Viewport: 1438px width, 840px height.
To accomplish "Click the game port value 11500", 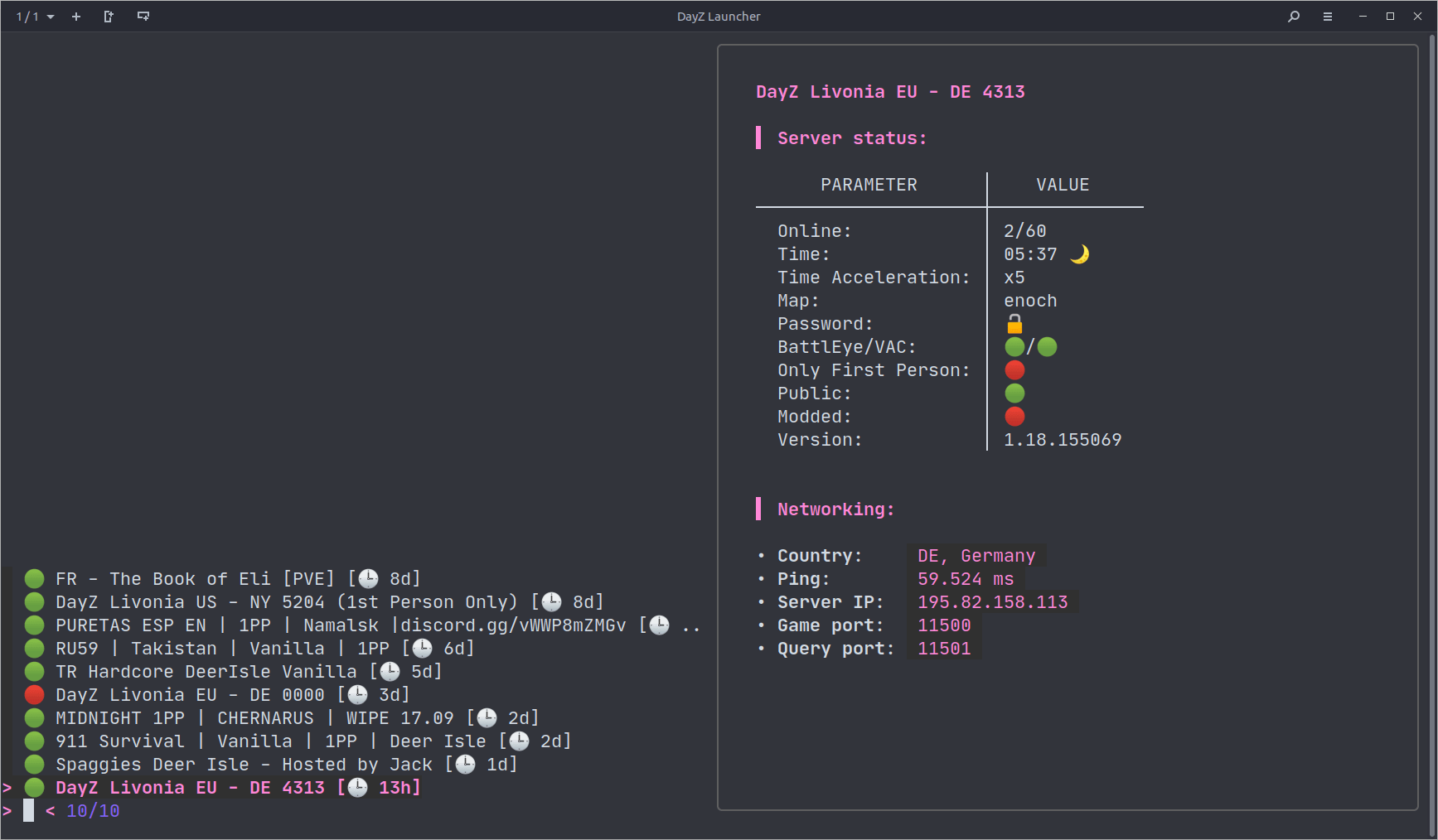I will (x=944, y=625).
